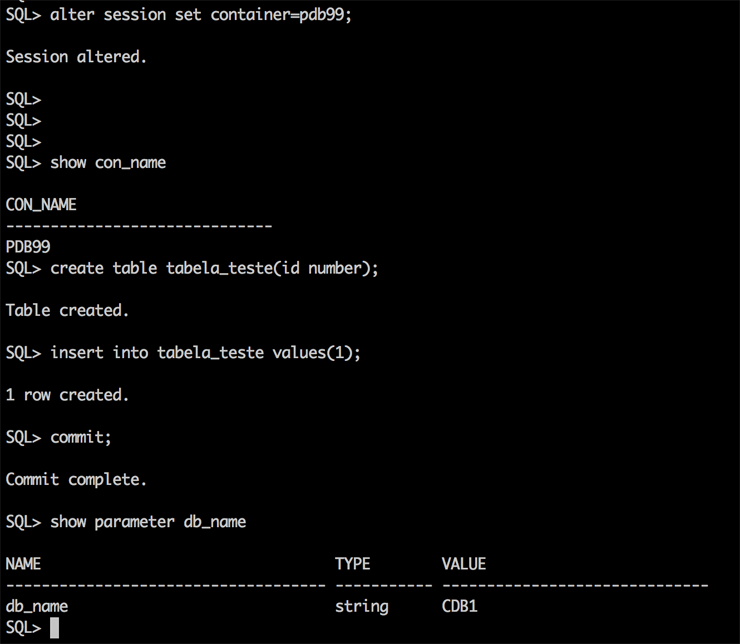Click the NAME column header
Image resolution: width=740 pixels, height=644 pixels.
tap(23, 564)
